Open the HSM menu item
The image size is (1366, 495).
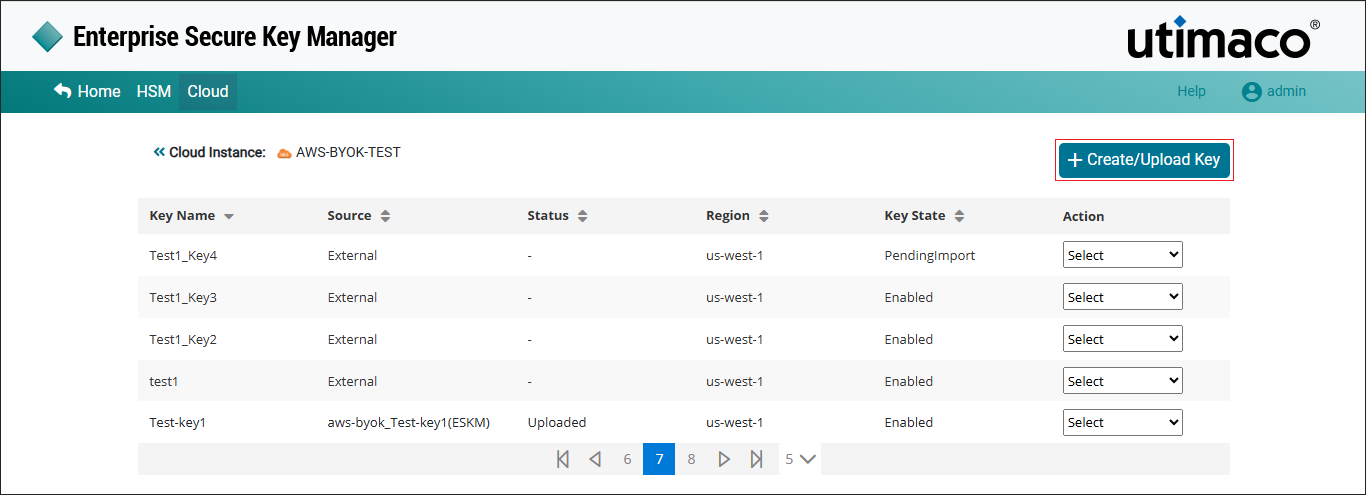pyautogui.click(x=154, y=91)
